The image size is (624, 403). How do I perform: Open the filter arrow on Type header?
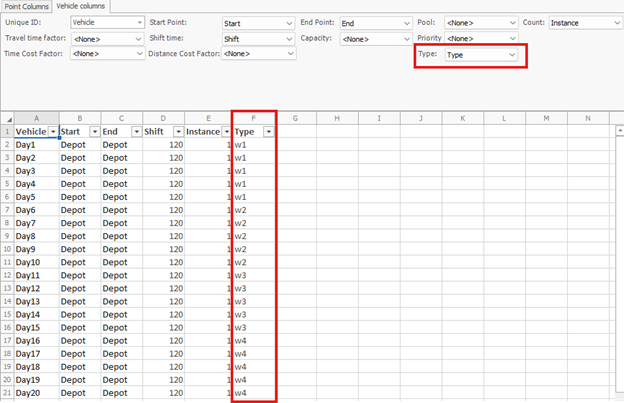click(x=268, y=132)
